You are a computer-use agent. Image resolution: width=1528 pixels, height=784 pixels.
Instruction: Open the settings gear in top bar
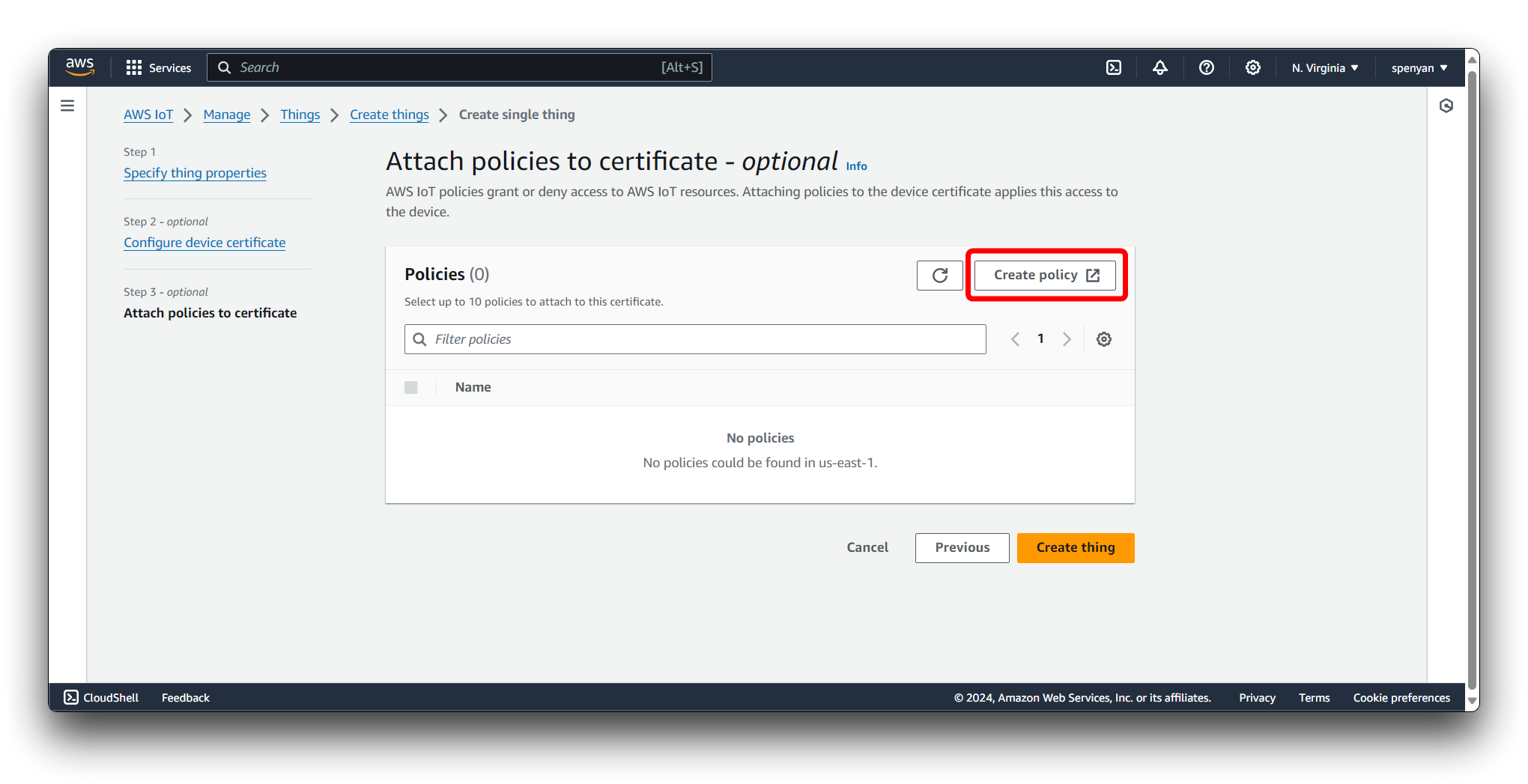pyautogui.click(x=1252, y=67)
